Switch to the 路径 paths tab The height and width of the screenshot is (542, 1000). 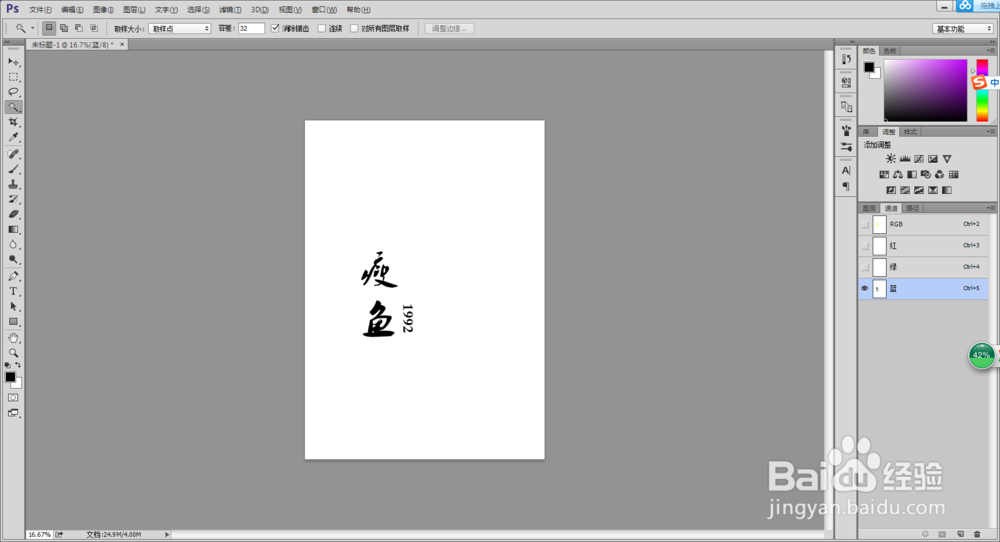913,208
